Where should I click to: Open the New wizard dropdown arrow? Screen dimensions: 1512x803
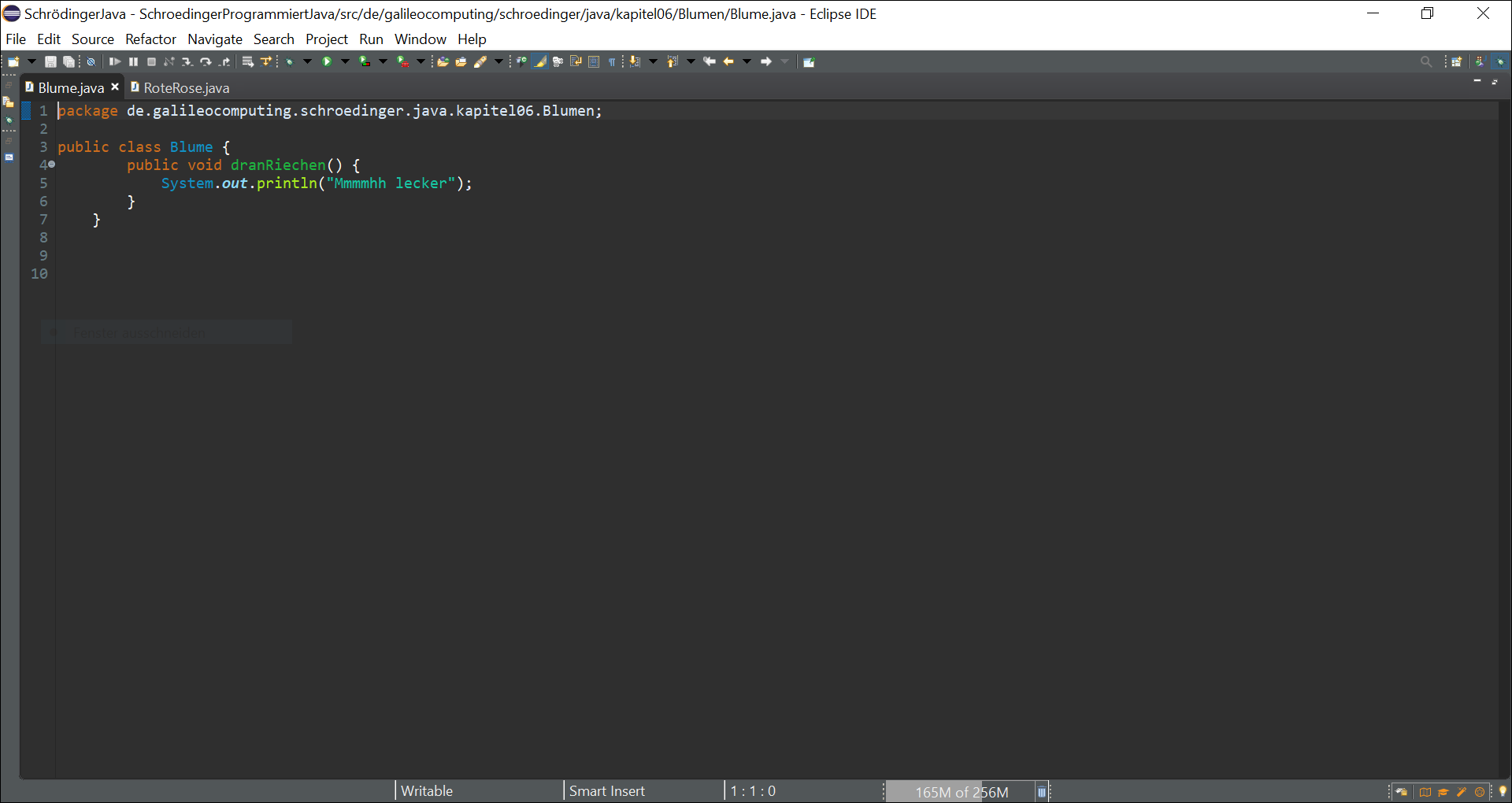[31, 61]
